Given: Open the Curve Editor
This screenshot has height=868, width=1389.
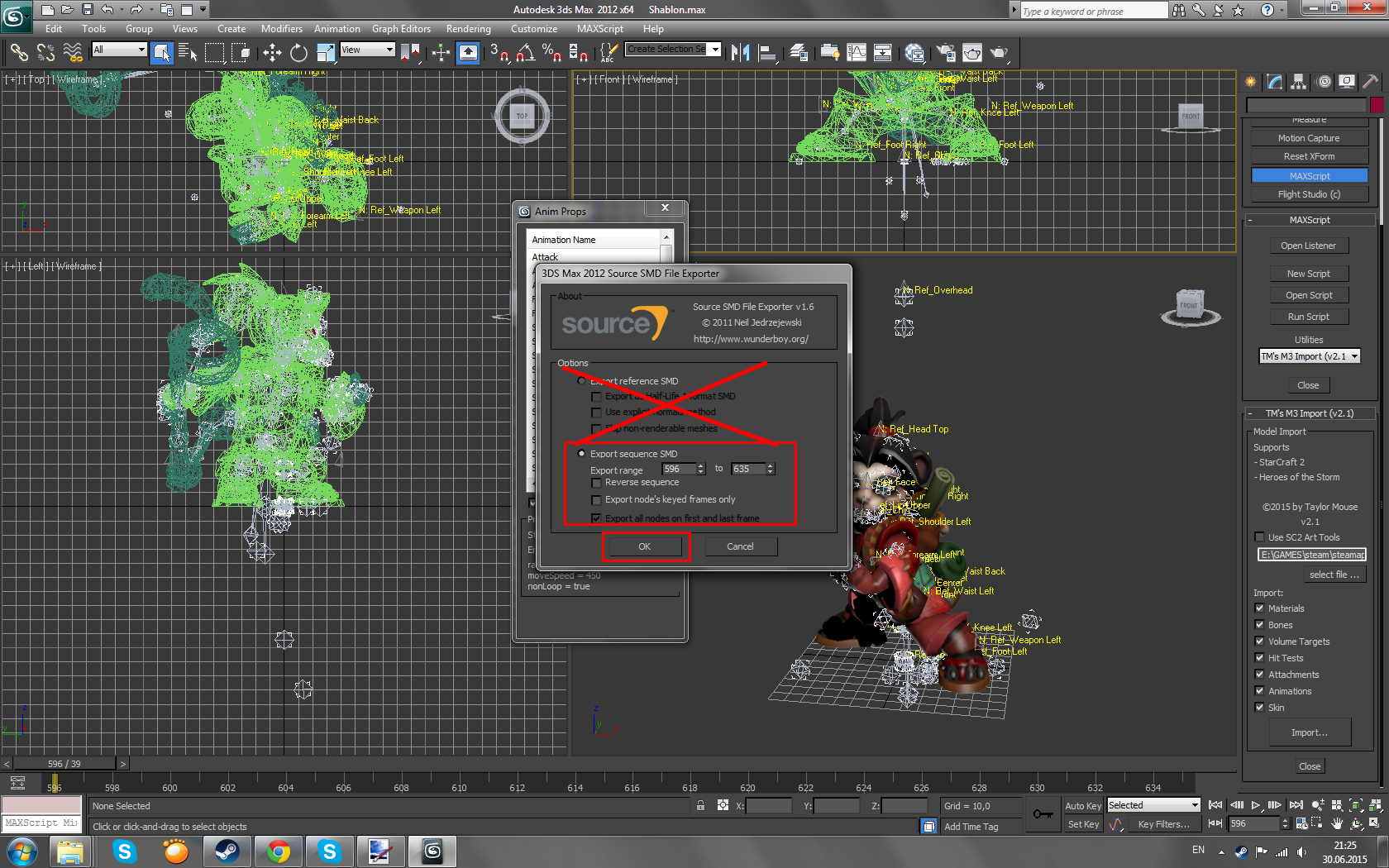Looking at the screenshot, I should pos(857,53).
